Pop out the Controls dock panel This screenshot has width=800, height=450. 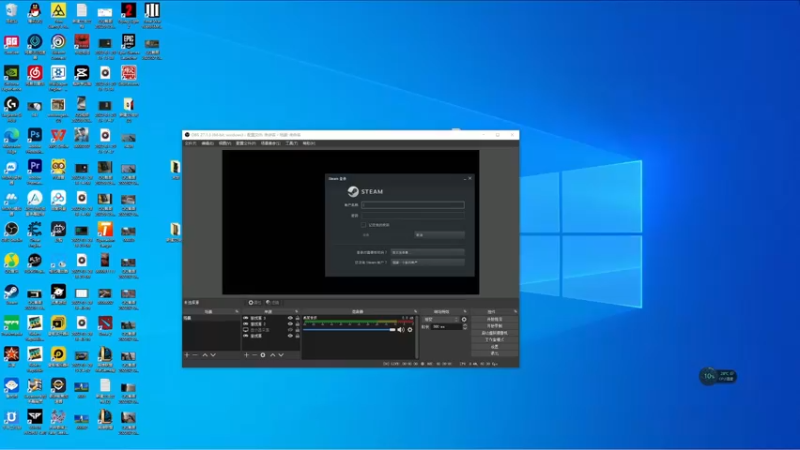click(515, 311)
